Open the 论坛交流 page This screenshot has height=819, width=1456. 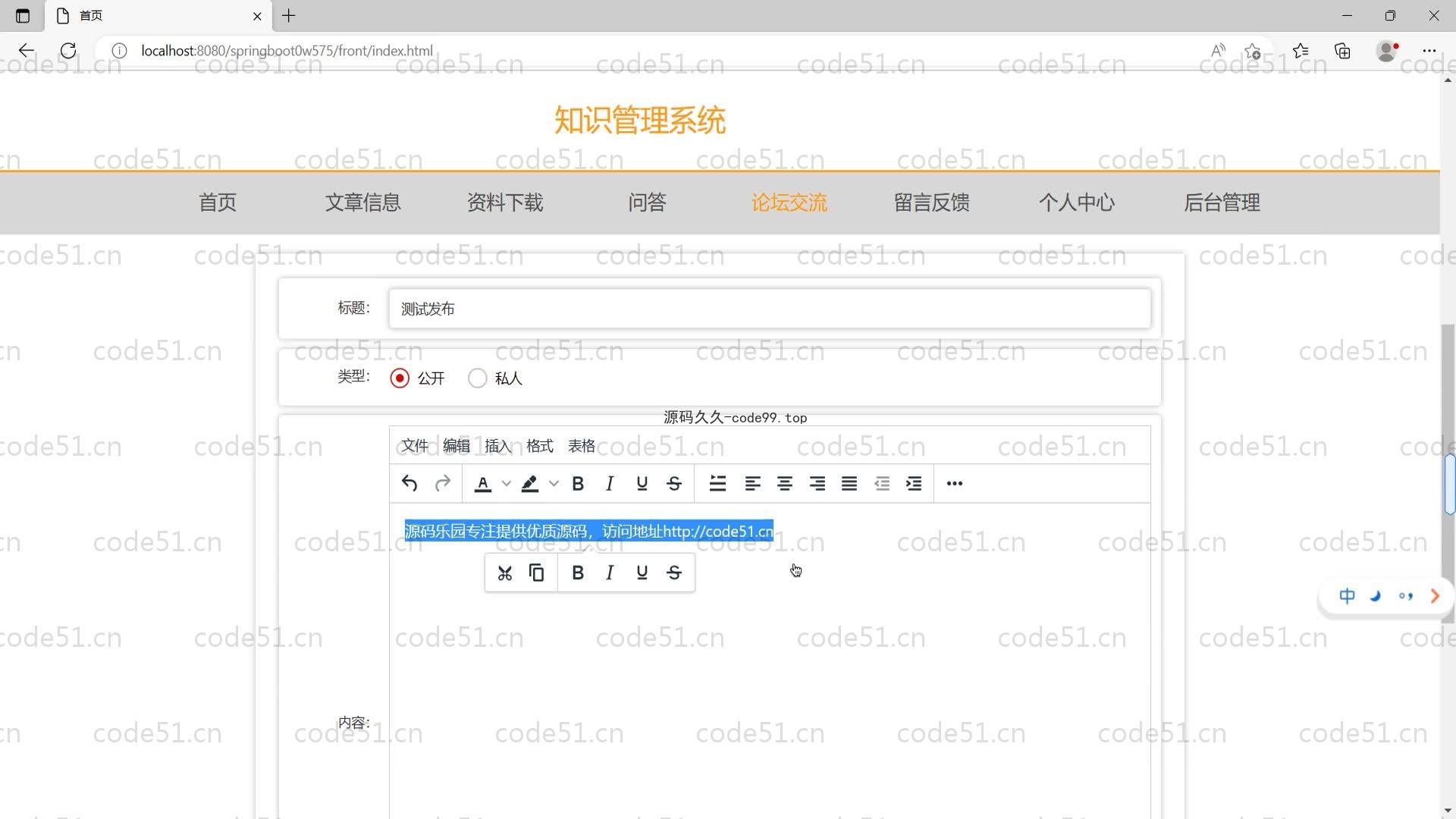[x=789, y=202]
